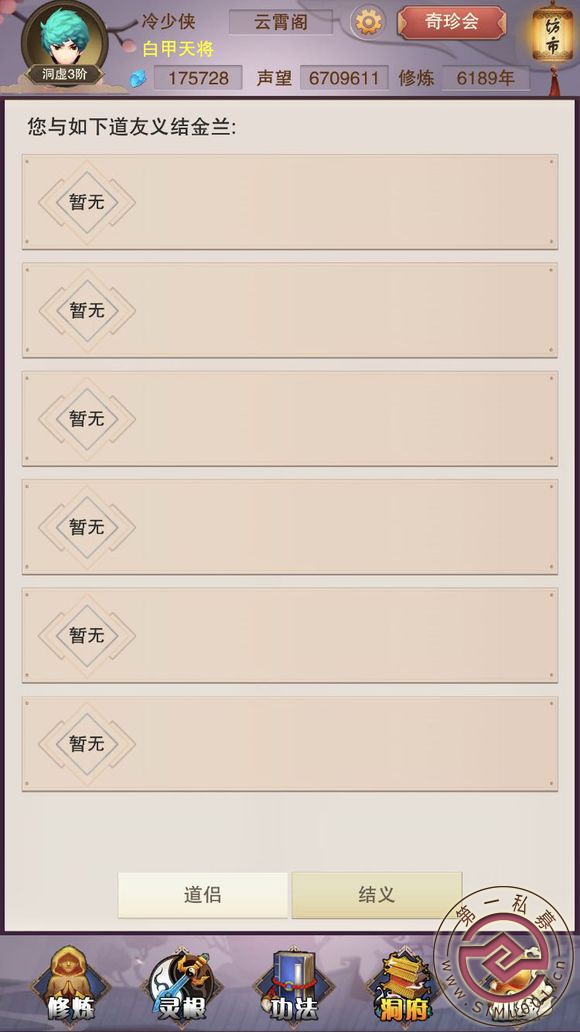This screenshot has width=580, height=1032.
Task: Open the 坊市 lantern market icon
Action: 552,38
